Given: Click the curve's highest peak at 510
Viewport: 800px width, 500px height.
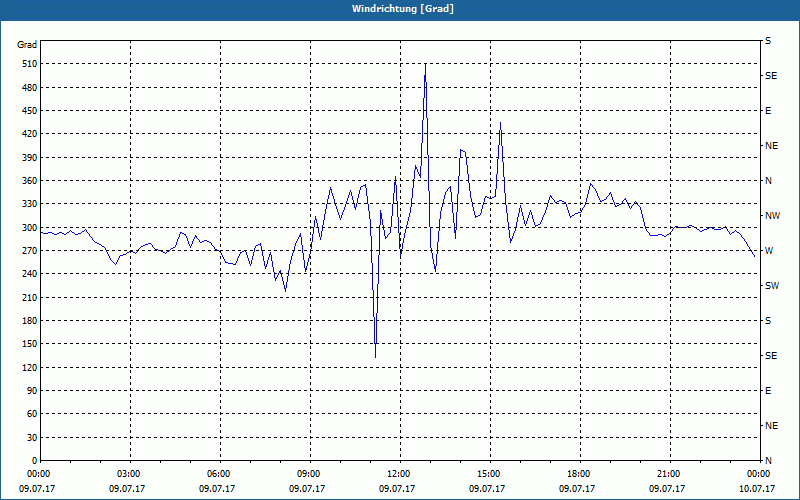Looking at the screenshot, I should click(426, 65).
